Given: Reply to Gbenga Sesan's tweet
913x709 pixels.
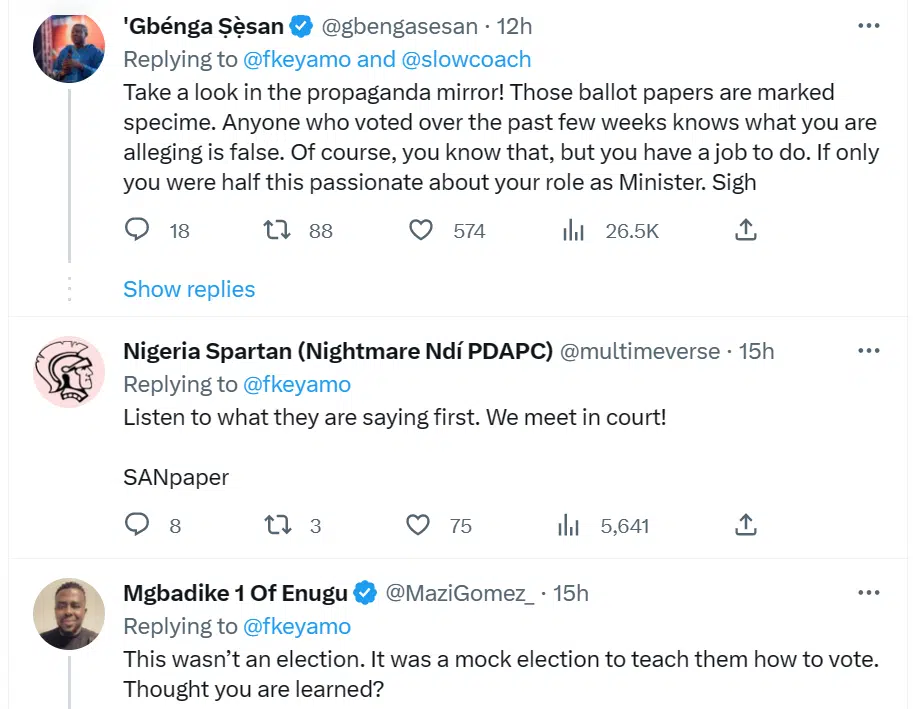Looking at the screenshot, I should tap(137, 231).
